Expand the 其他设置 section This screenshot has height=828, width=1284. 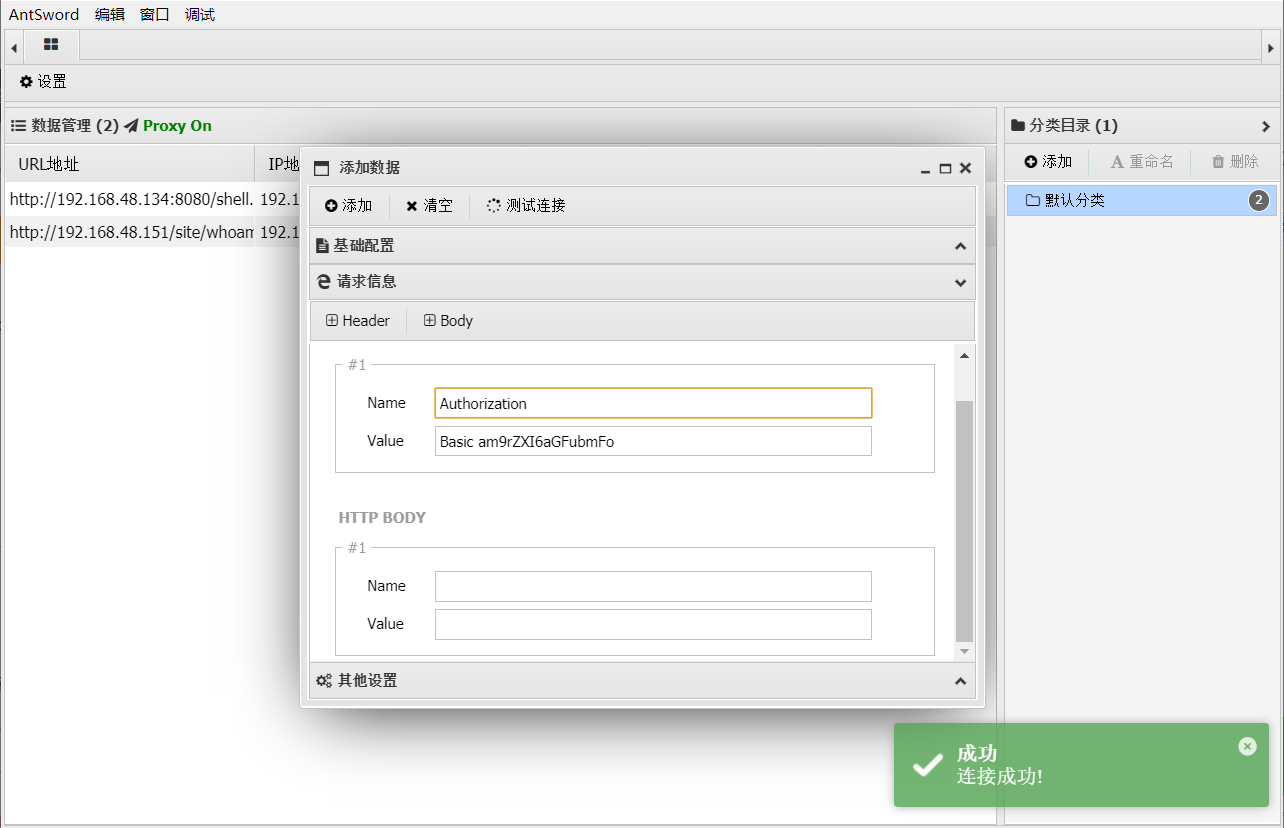(642, 681)
